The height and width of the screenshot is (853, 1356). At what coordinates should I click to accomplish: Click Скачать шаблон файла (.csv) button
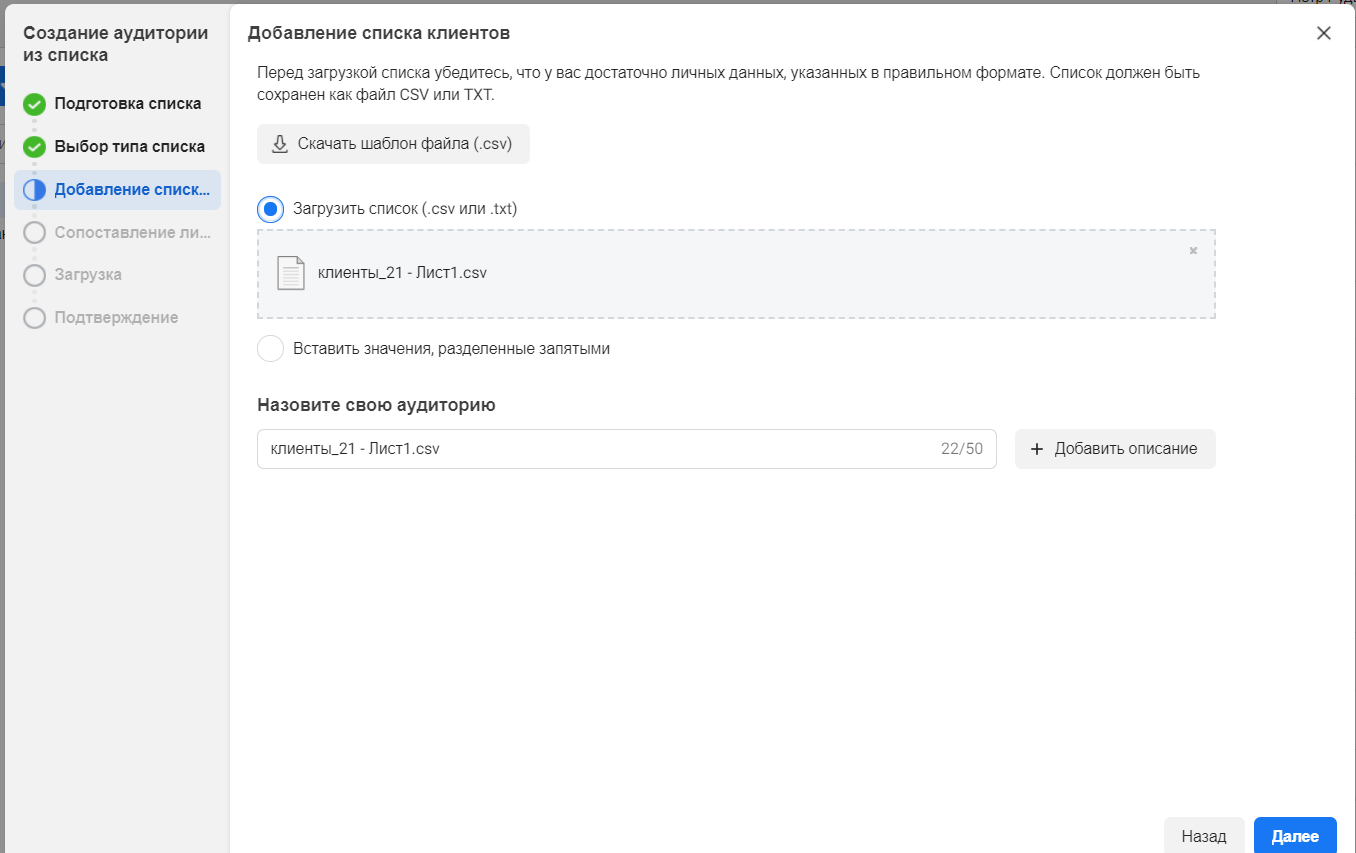(393, 144)
